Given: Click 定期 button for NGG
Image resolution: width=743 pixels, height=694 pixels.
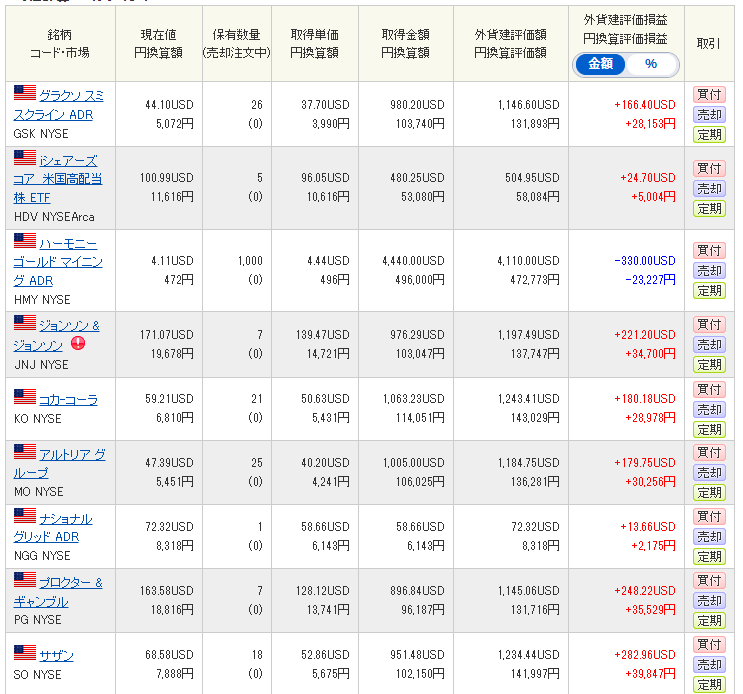Looking at the screenshot, I should [x=709, y=557].
